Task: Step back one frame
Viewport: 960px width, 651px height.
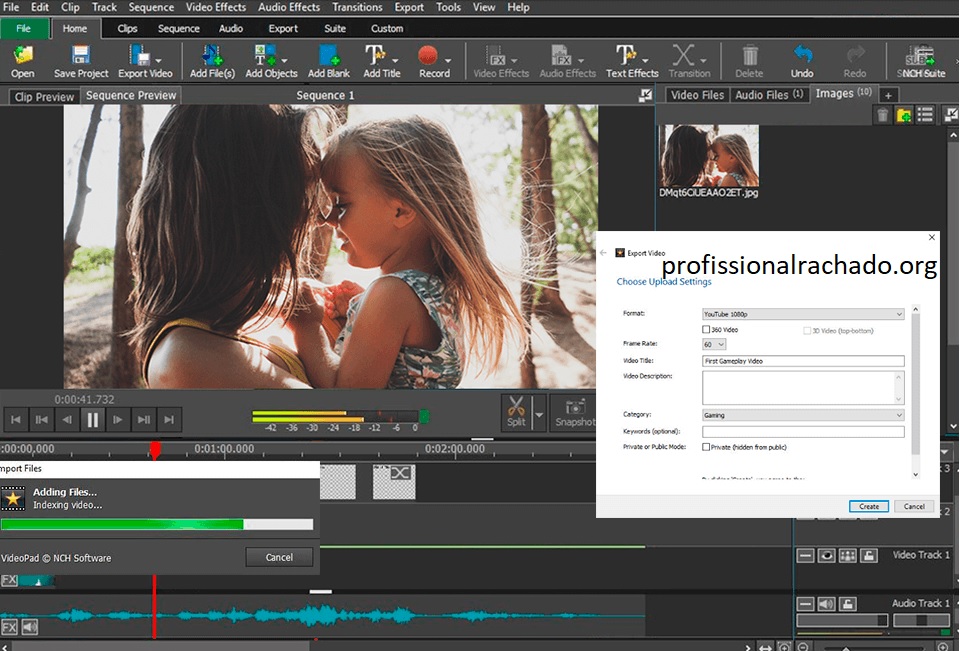Action: (x=67, y=420)
